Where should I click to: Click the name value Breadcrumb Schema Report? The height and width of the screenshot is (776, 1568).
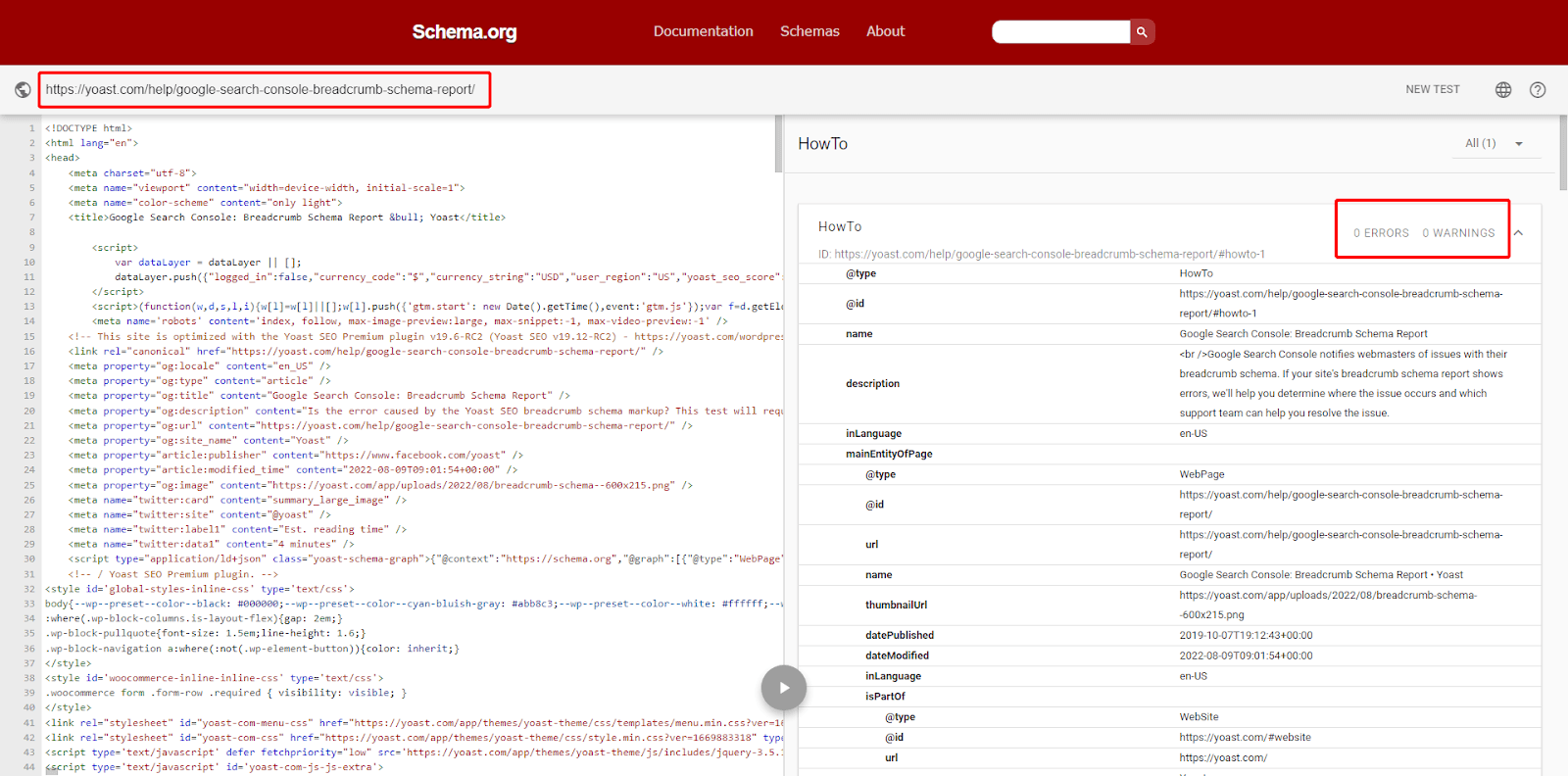tap(1303, 334)
